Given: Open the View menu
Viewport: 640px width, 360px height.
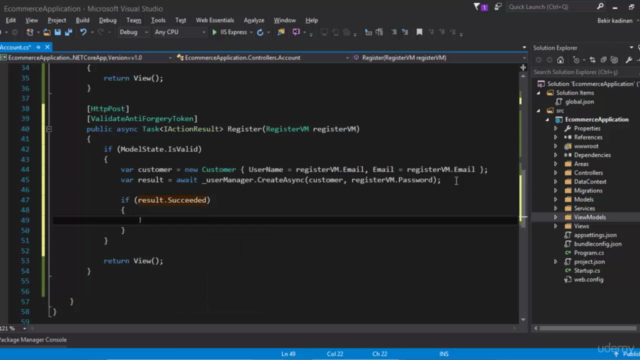Looking at the screenshot, I should pyautogui.click(x=31, y=20).
